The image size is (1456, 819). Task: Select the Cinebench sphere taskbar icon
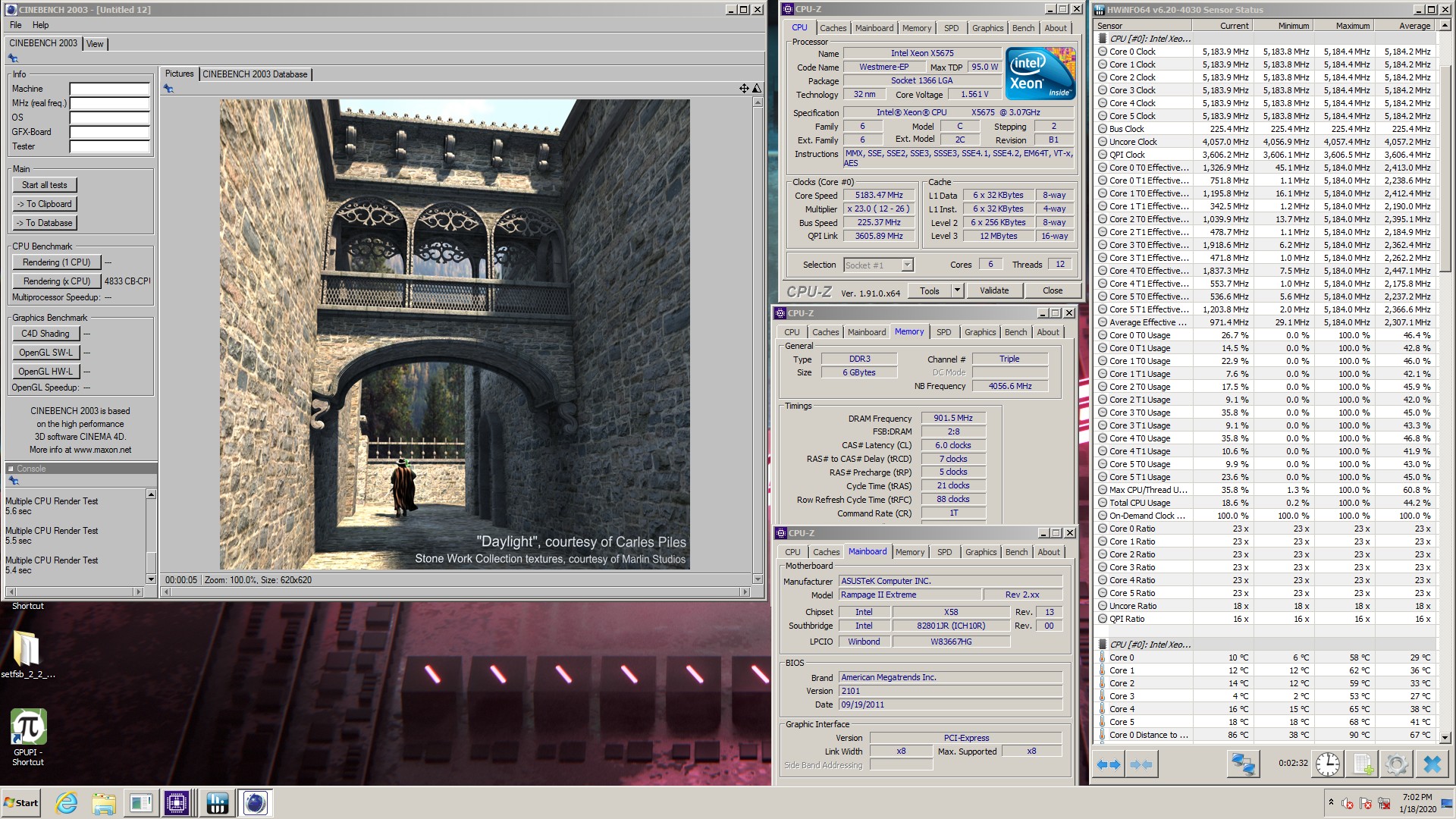256,803
